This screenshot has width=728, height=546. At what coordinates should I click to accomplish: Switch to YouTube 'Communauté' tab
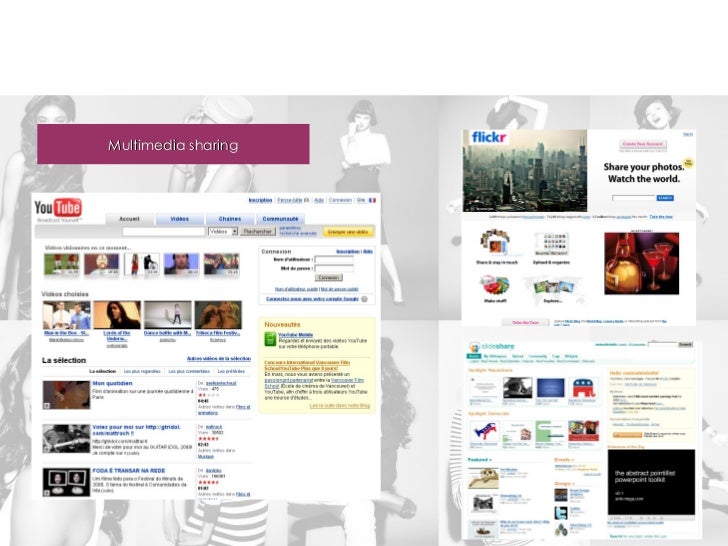(280, 219)
